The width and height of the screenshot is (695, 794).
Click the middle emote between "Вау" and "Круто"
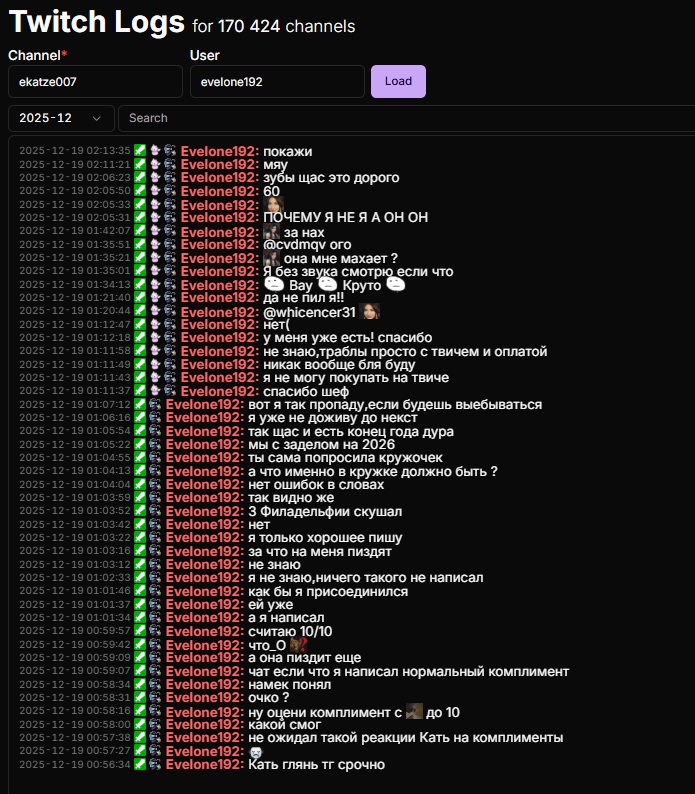click(x=328, y=284)
